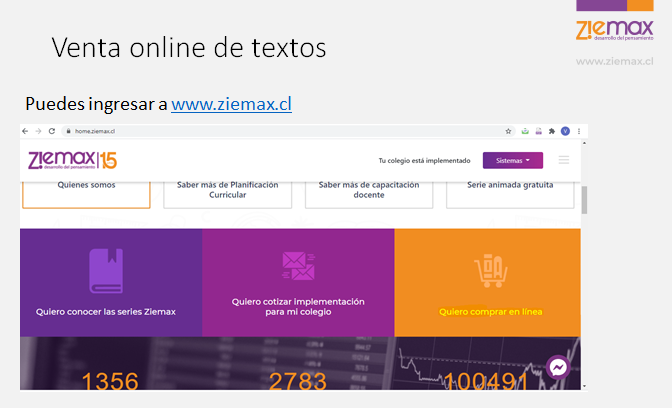Click the 100491 counter

click(485, 381)
